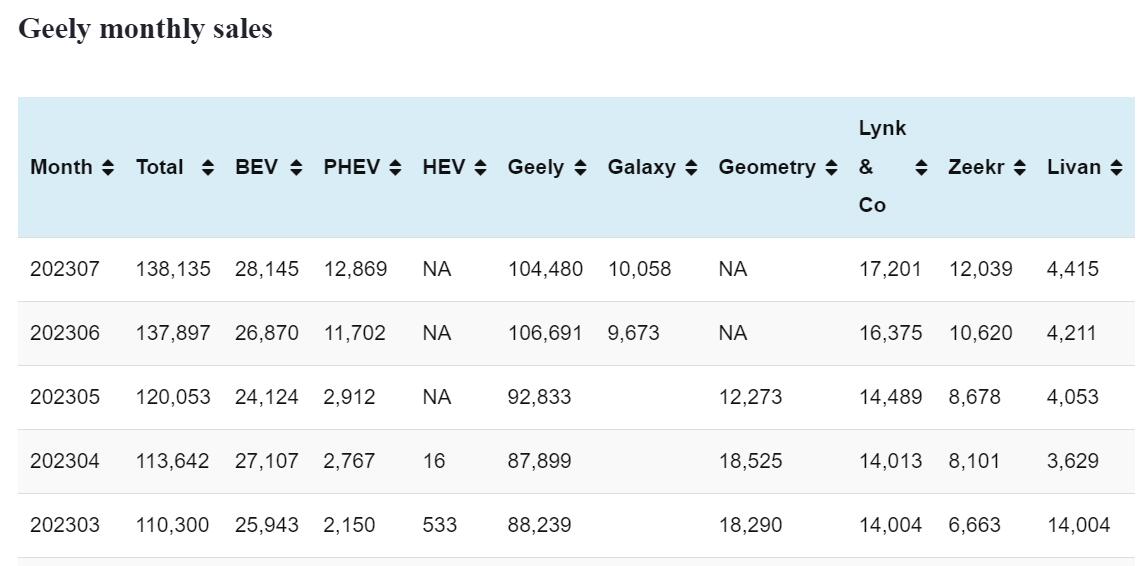Click the 202304 HEV value 16
The height and width of the screenshot is (566, 1140).
[434, 461]
